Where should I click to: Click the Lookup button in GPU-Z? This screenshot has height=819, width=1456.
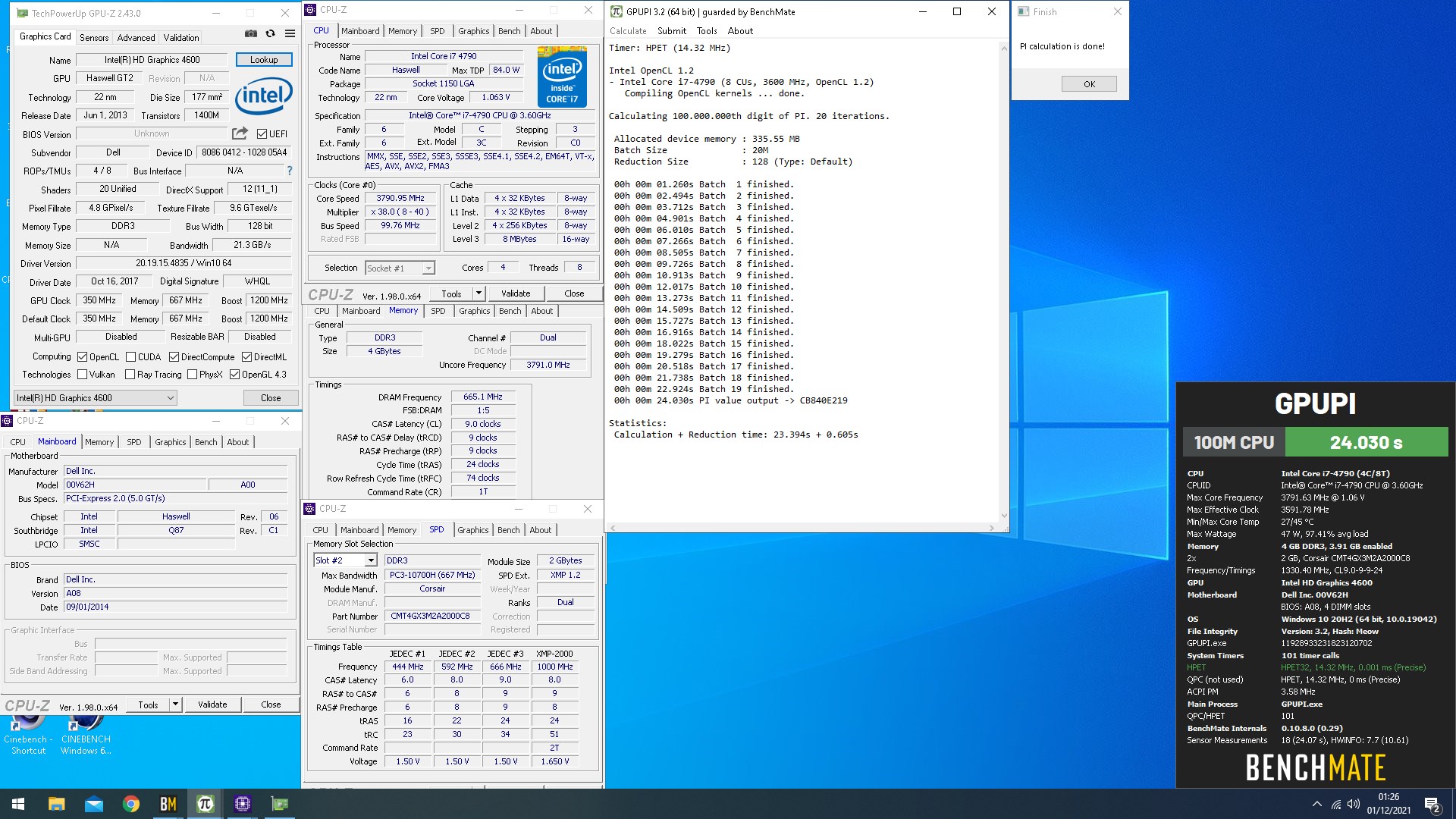pyautogui.click(x=264, y=59)
